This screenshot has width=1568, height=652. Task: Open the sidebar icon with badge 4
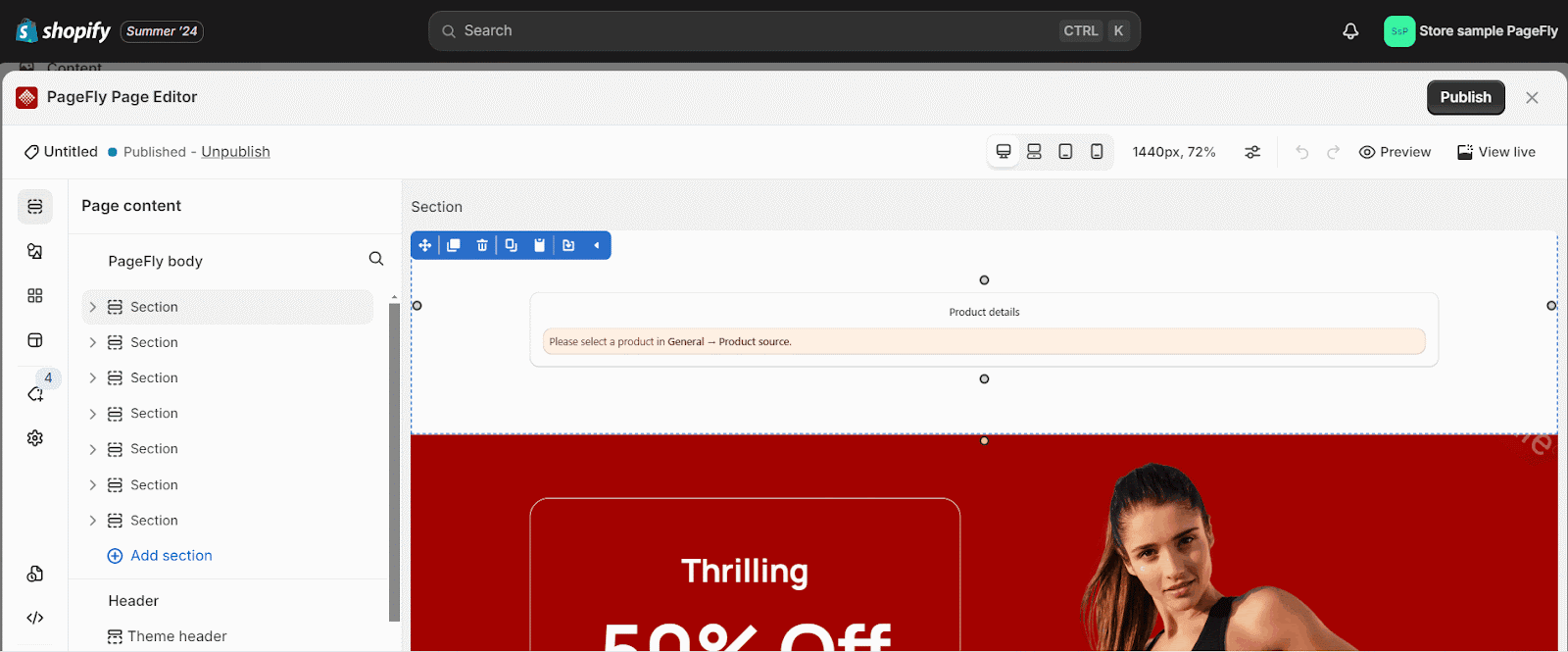click(35, 393)
